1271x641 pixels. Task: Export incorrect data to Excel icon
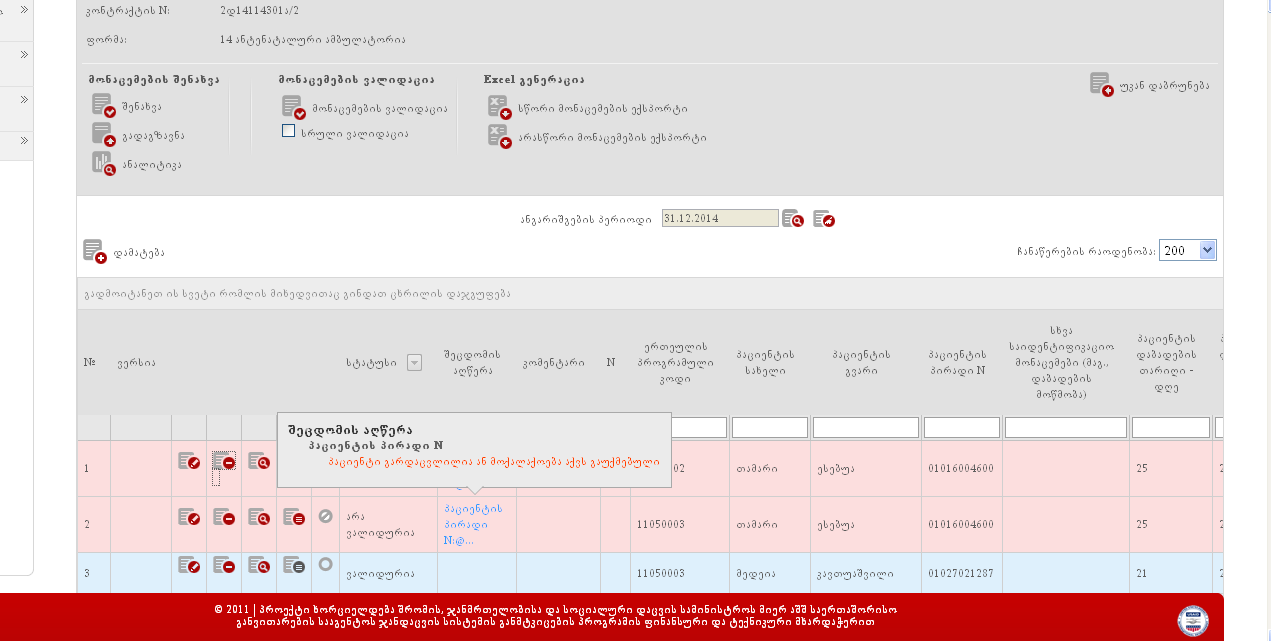(499, 136)
